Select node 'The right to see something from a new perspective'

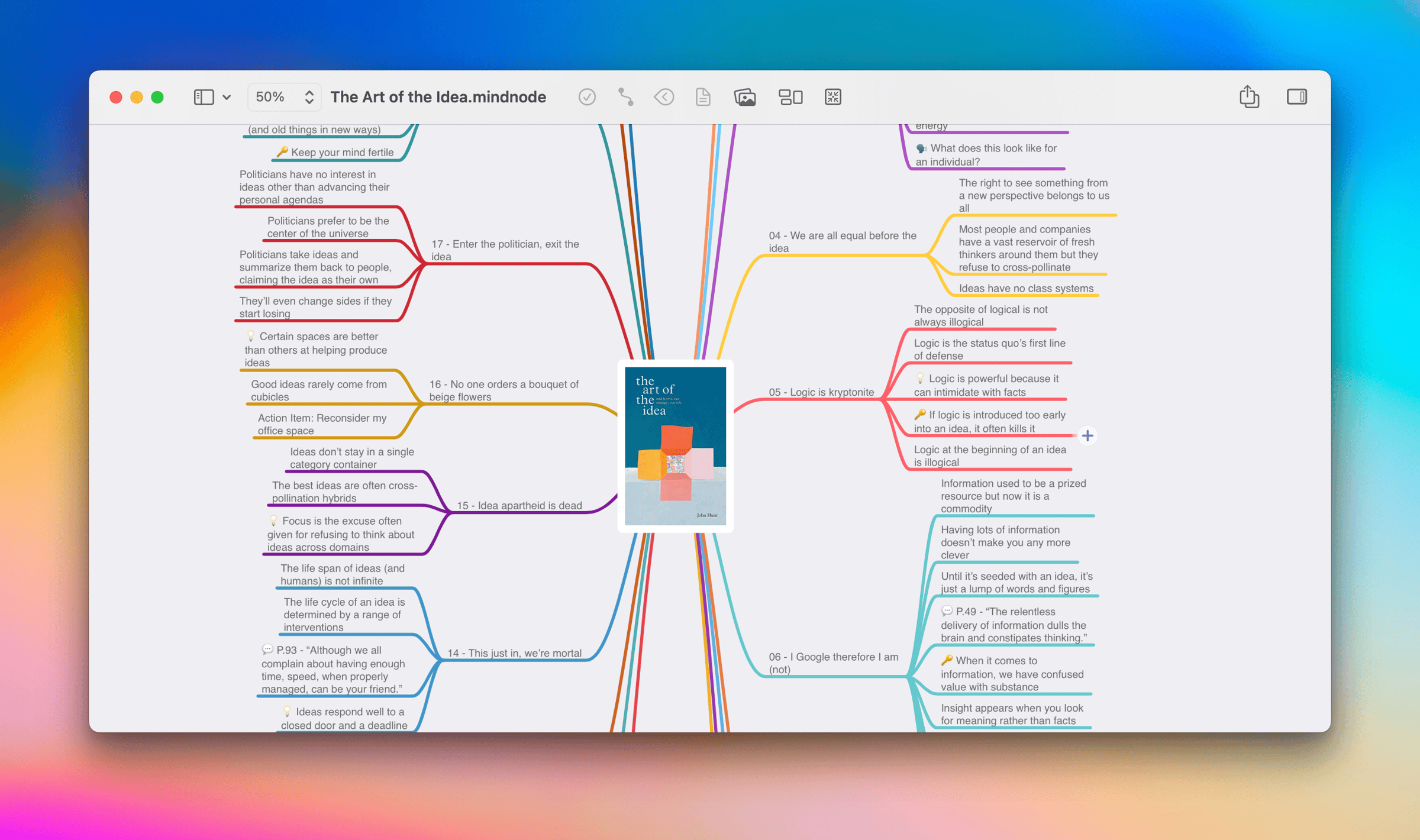[x=1034, y=195]
